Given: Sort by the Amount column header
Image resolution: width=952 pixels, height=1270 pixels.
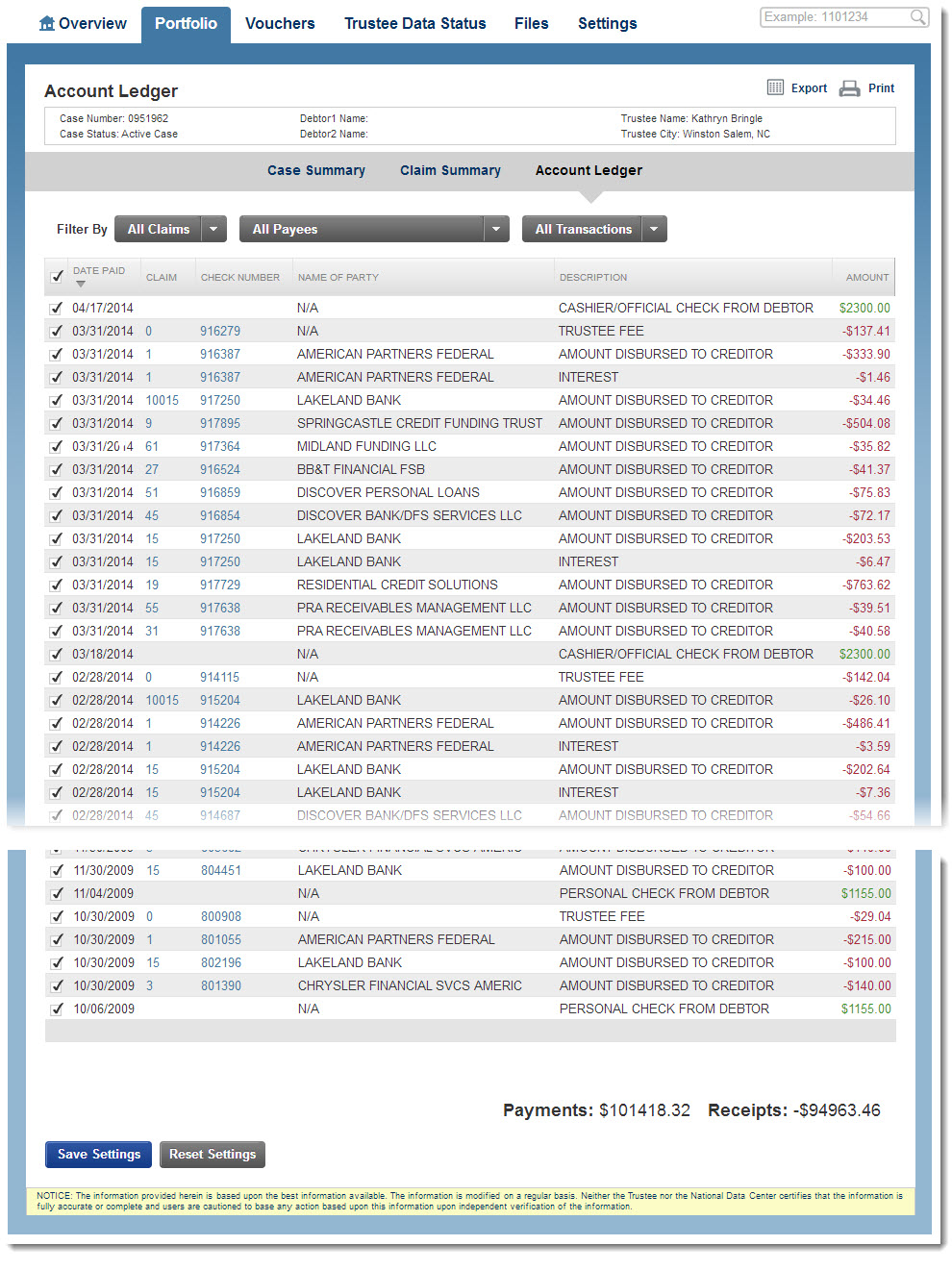Looking at the screenshot, I should tap(866, 277).
